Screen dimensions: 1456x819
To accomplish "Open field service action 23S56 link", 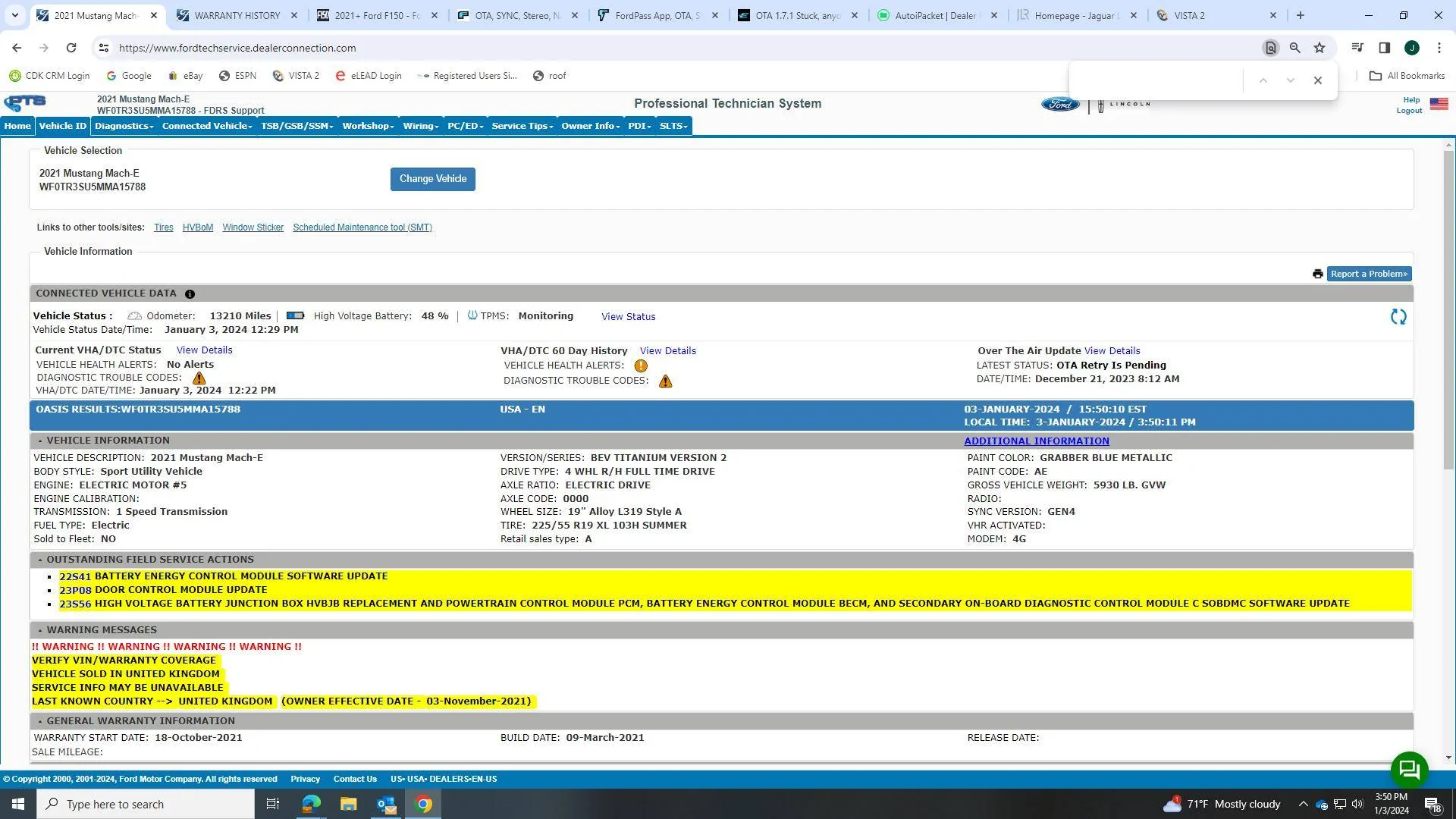I will [x=75, y=604].
